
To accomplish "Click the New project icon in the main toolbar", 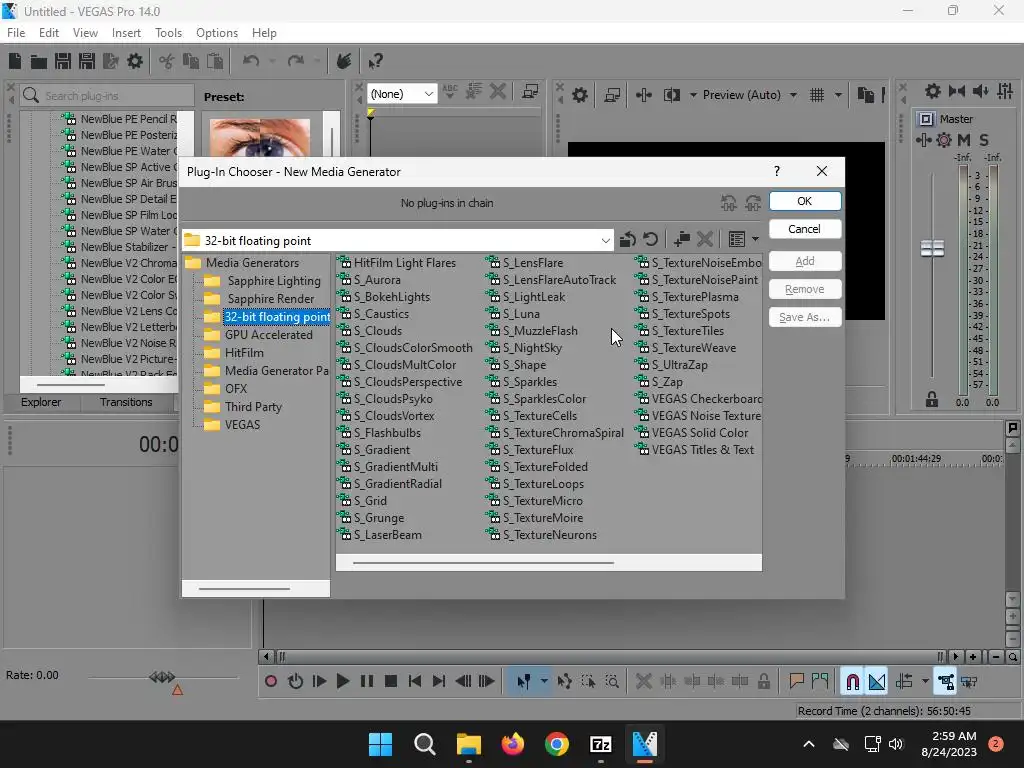I will click(15, 61).
